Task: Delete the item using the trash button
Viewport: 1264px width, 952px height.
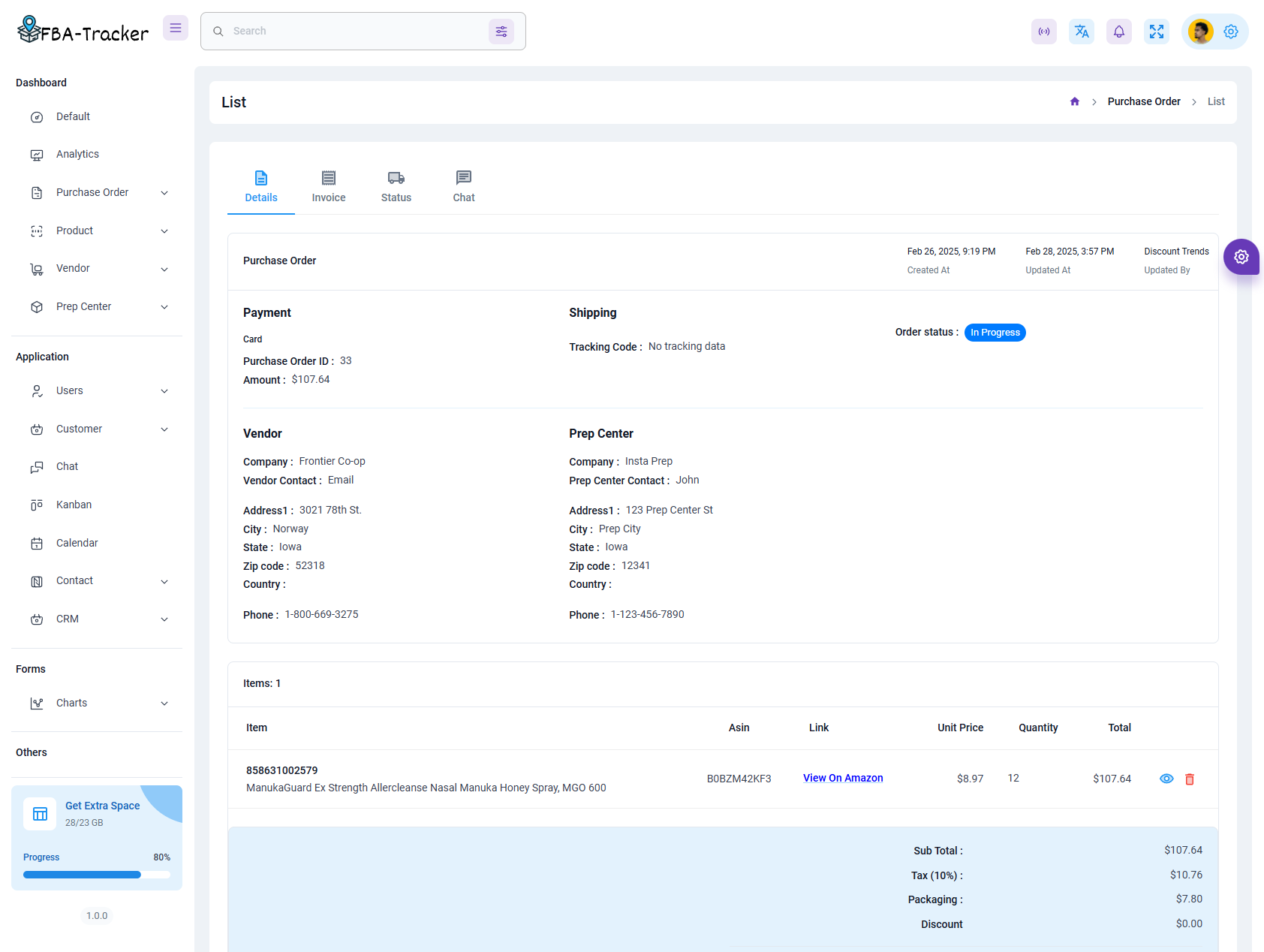Action: point(1190,779)
